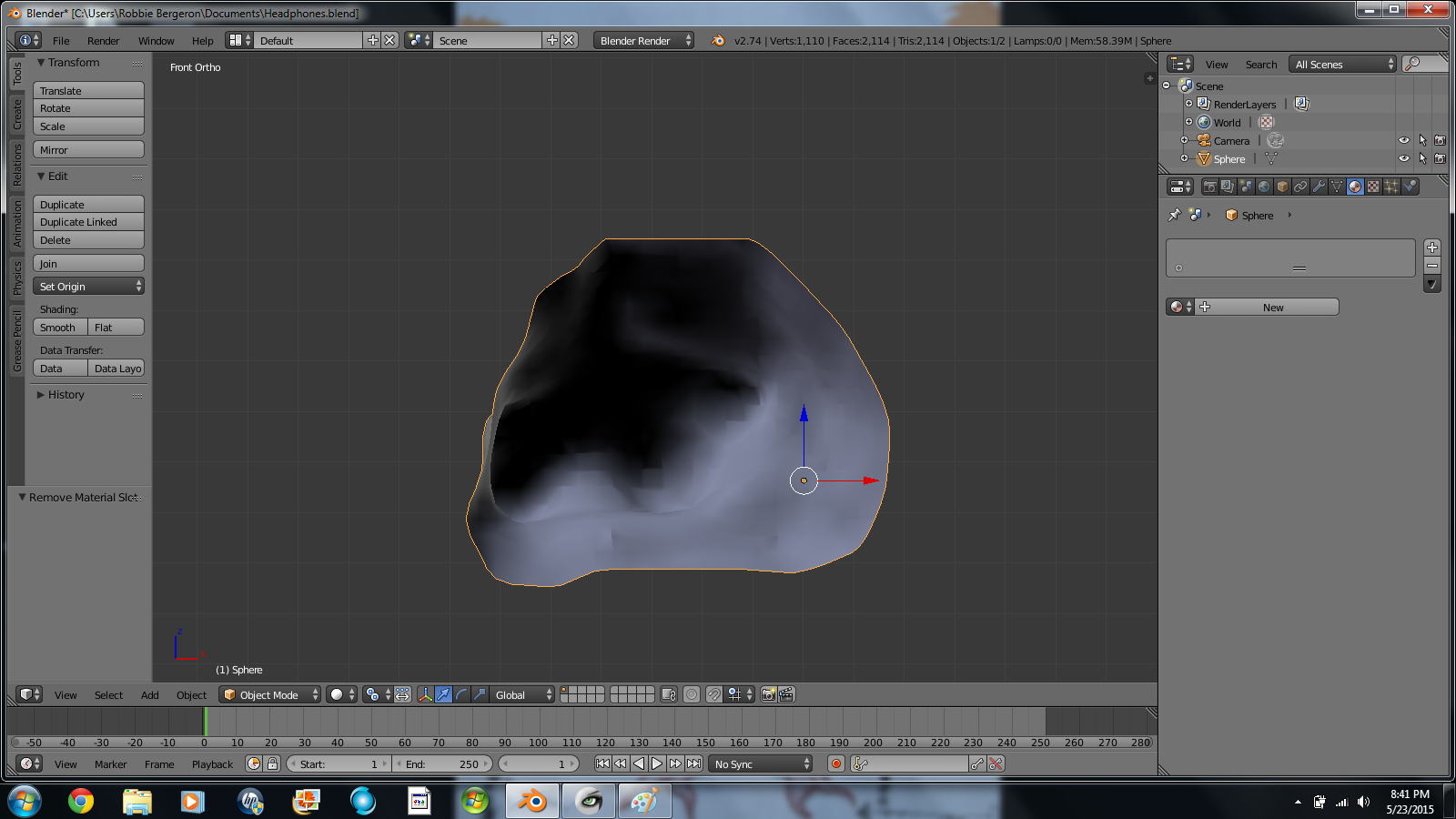Open the Constraints properties tab chain icon
Image resolution: width=1456 pixels, height=819 pixels.
click(1300, 187)
